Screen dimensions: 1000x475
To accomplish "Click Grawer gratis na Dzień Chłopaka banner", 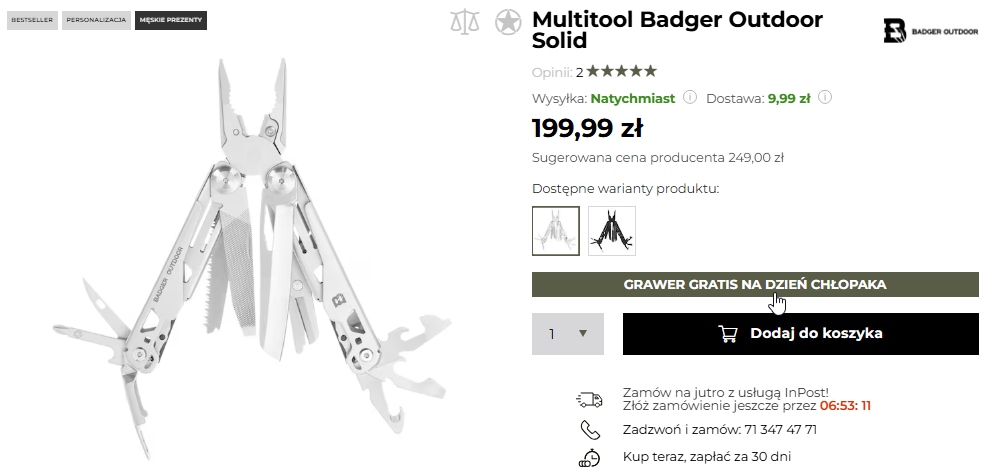I will 755,284.
